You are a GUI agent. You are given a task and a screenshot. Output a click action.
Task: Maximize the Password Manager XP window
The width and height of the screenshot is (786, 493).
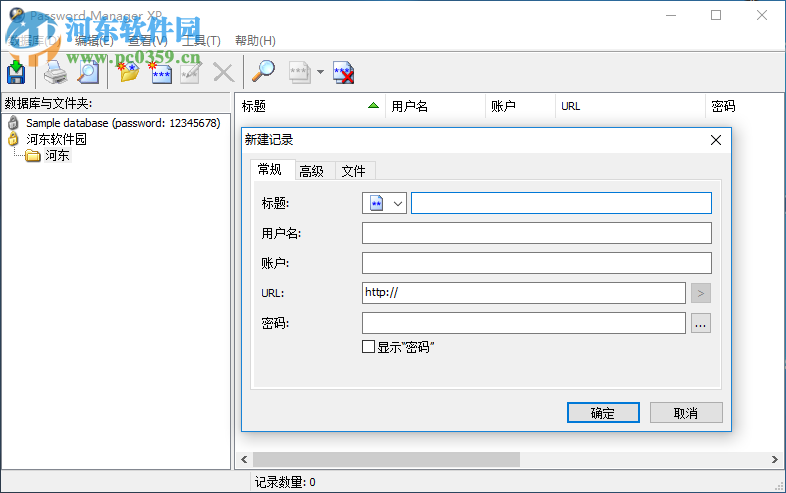point(716,16)
